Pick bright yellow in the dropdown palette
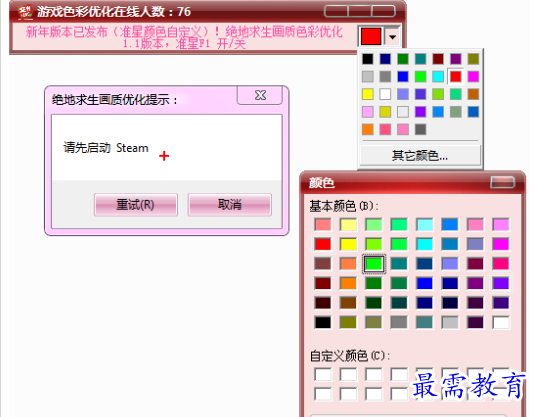 click(x=367, y=94)
